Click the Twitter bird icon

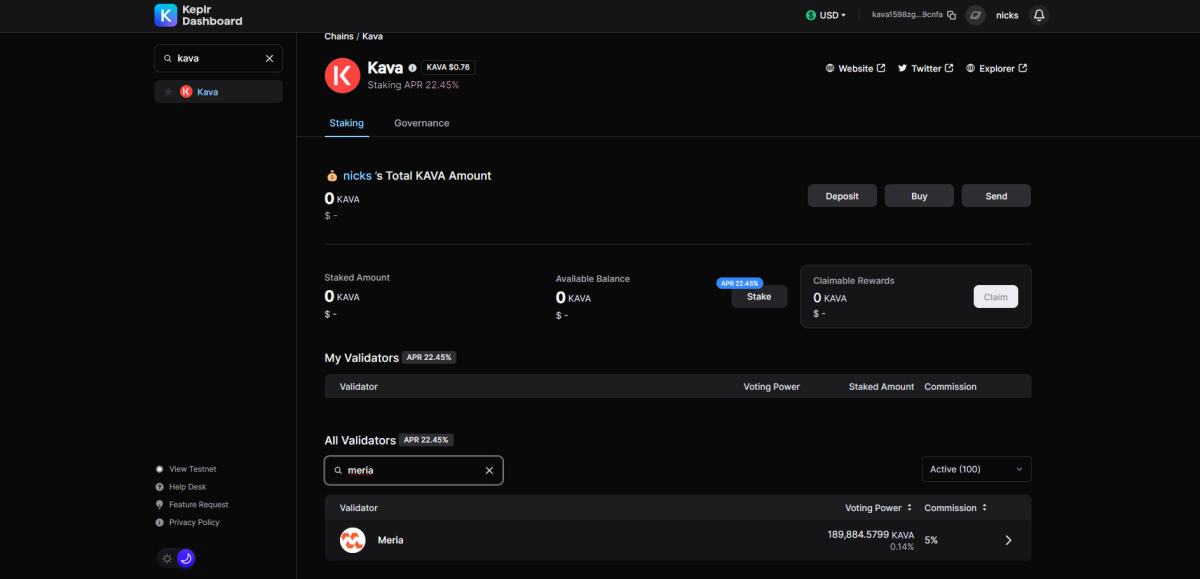902,68
